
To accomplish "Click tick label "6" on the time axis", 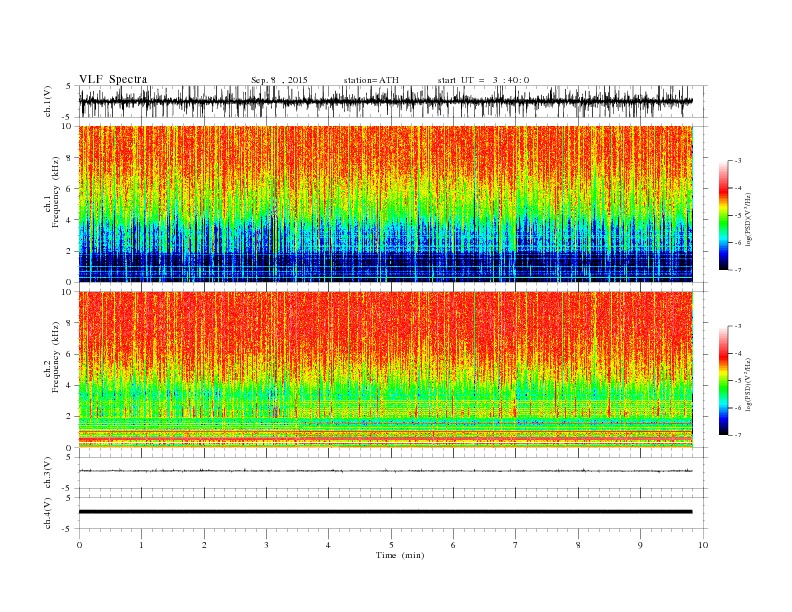I will (453, 545).
